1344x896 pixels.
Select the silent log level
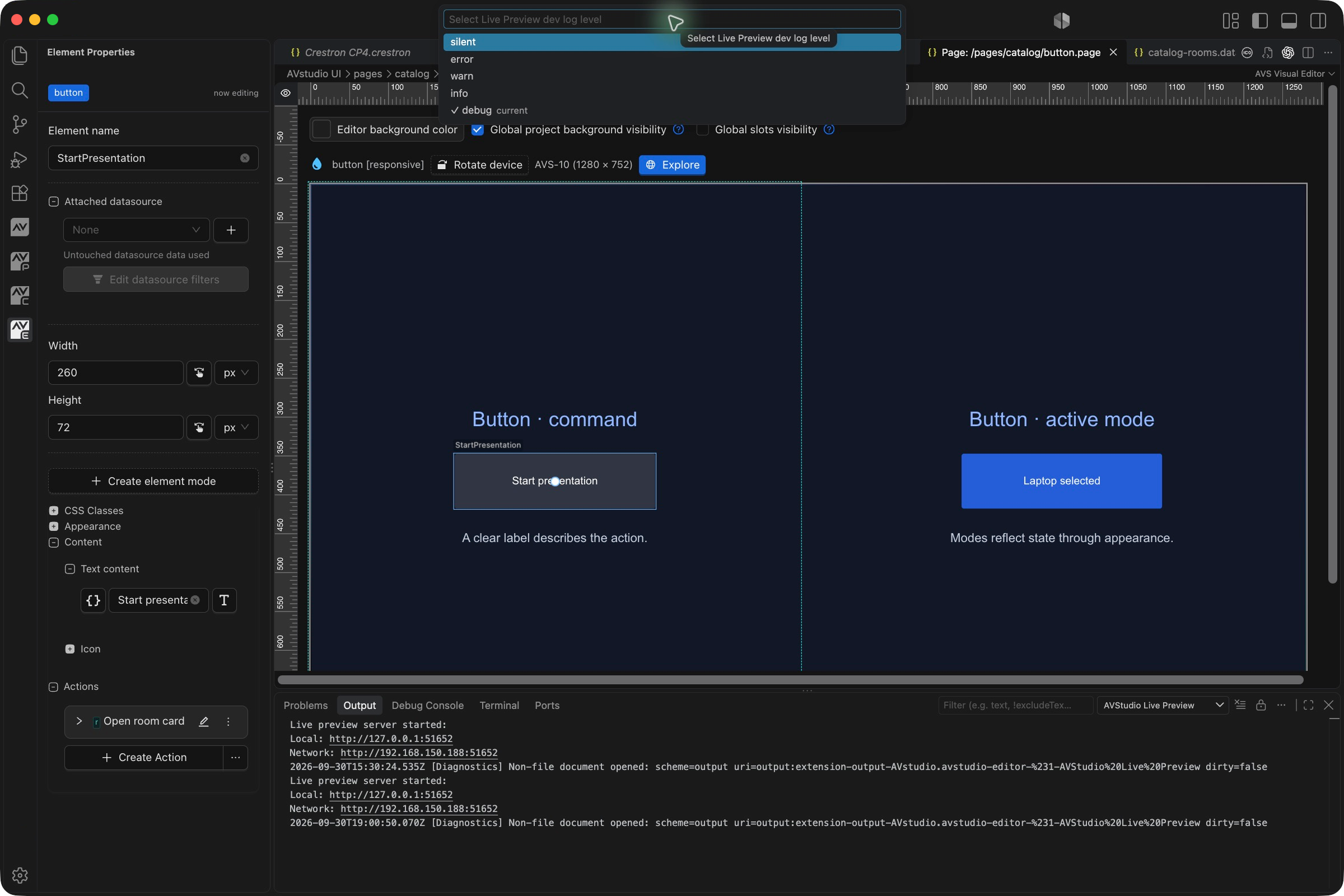click(672, 41)
